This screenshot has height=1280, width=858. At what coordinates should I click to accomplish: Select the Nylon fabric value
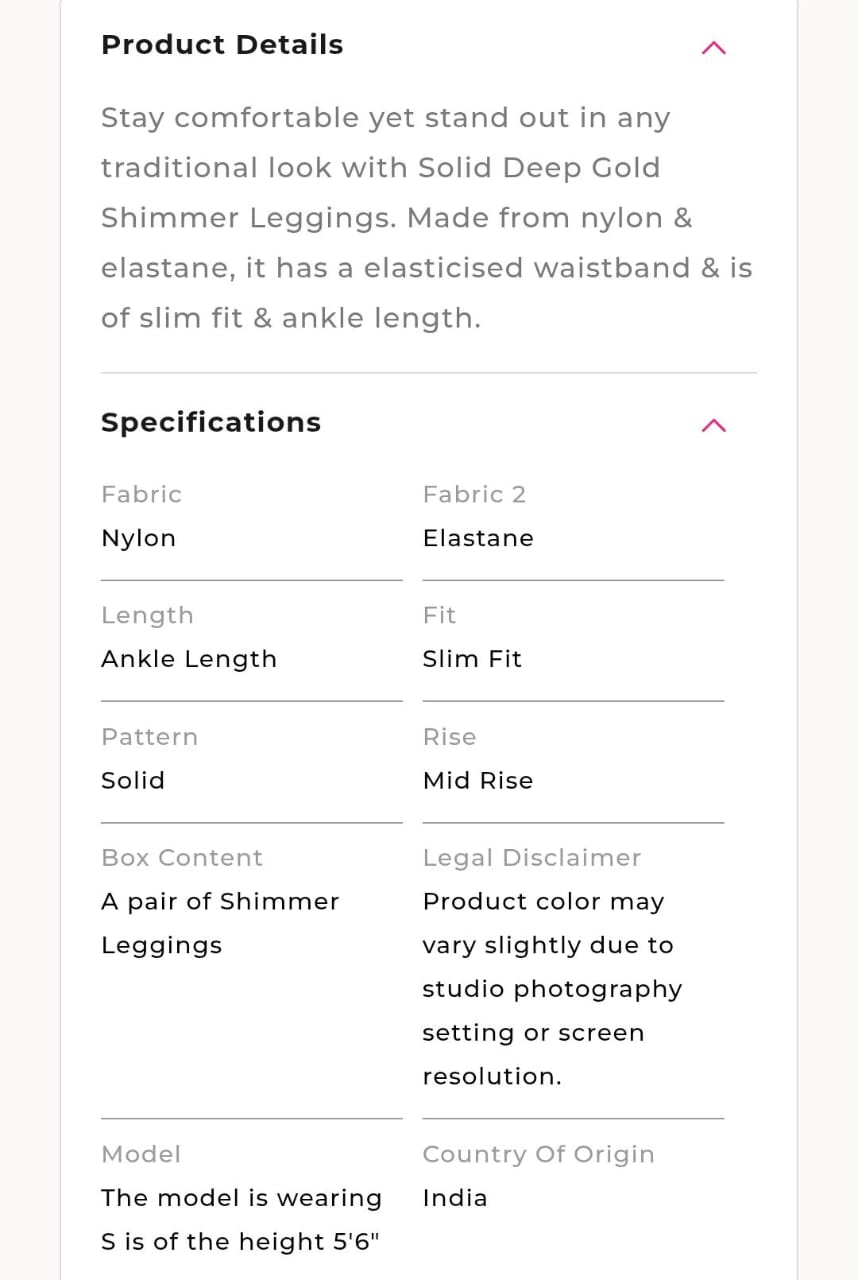coord(139,538)
